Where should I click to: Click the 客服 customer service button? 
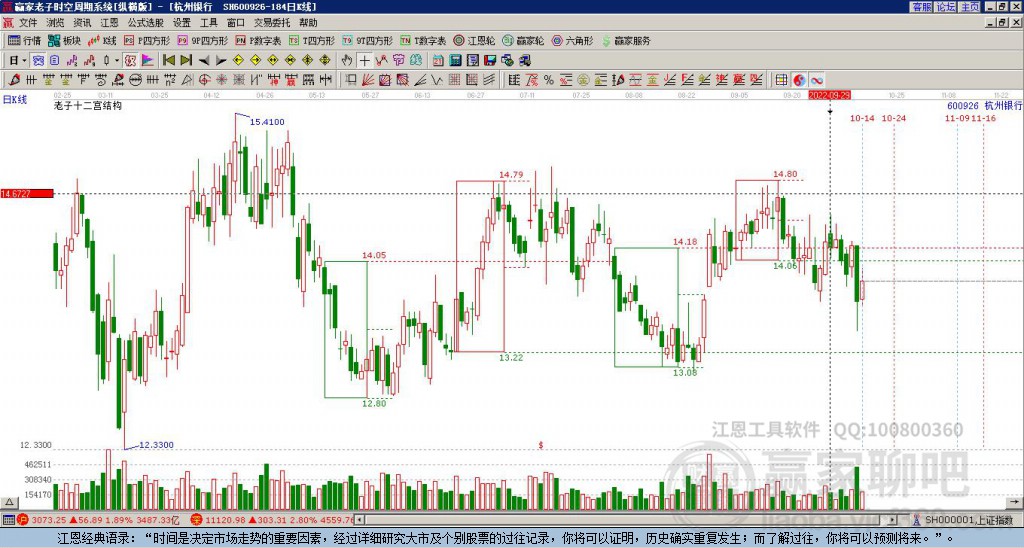coord(922,7)
